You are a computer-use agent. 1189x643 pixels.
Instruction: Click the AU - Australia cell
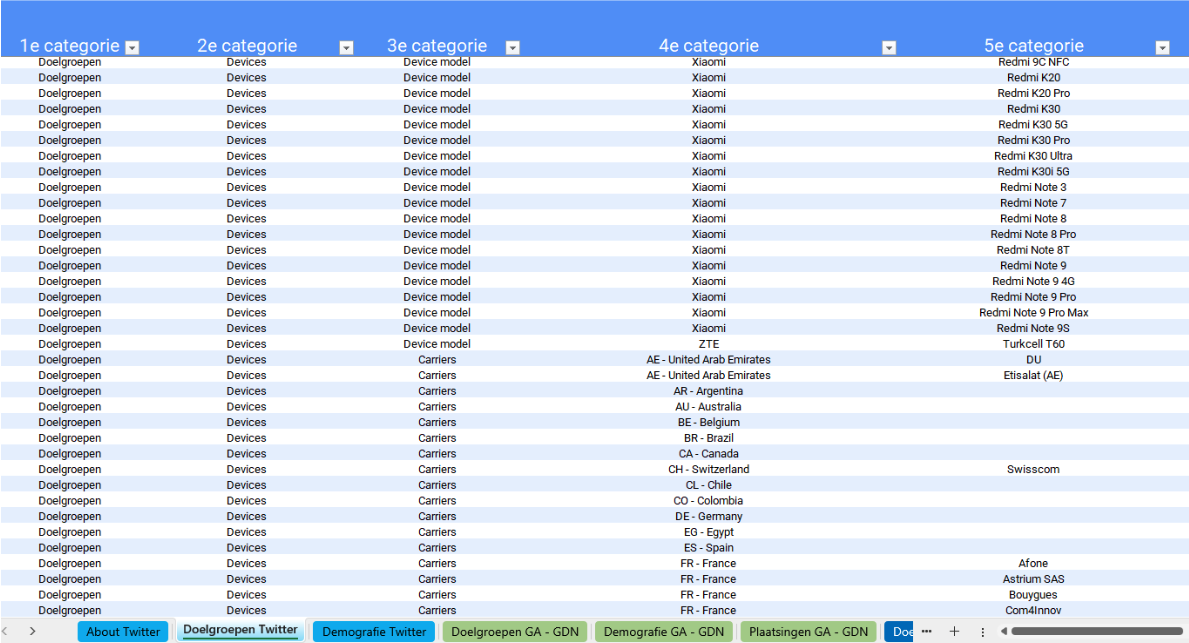709,406
